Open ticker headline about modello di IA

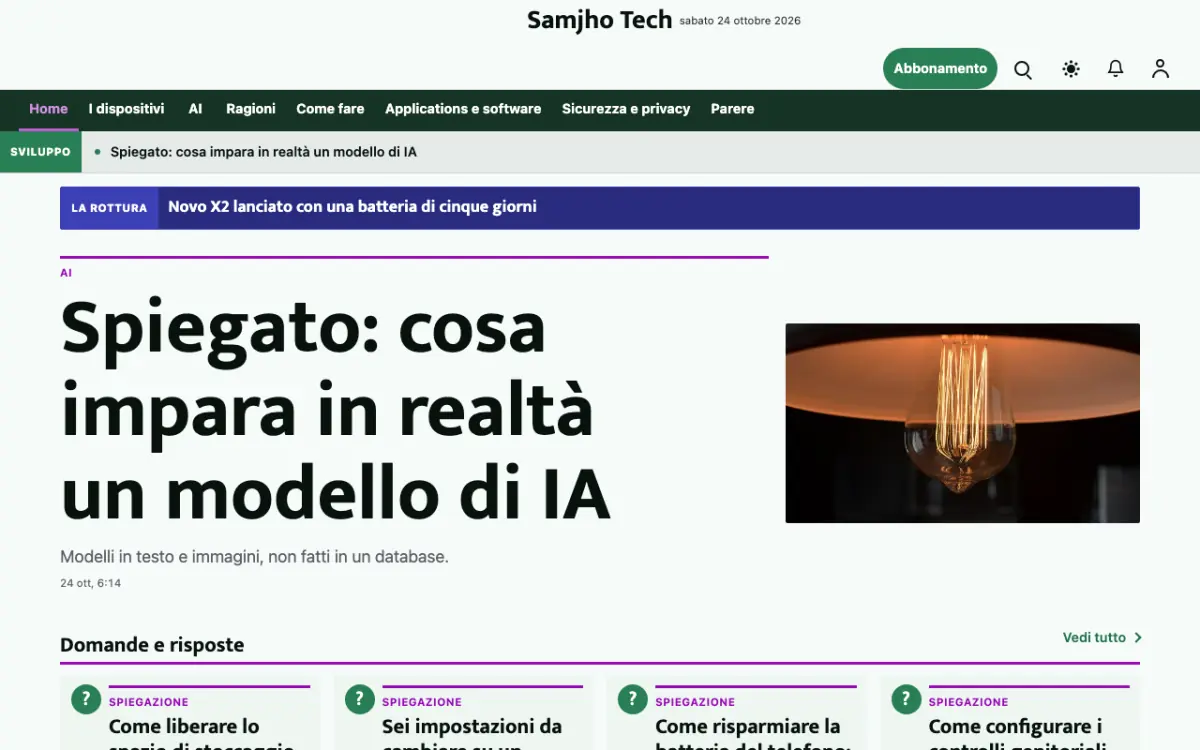263,152
